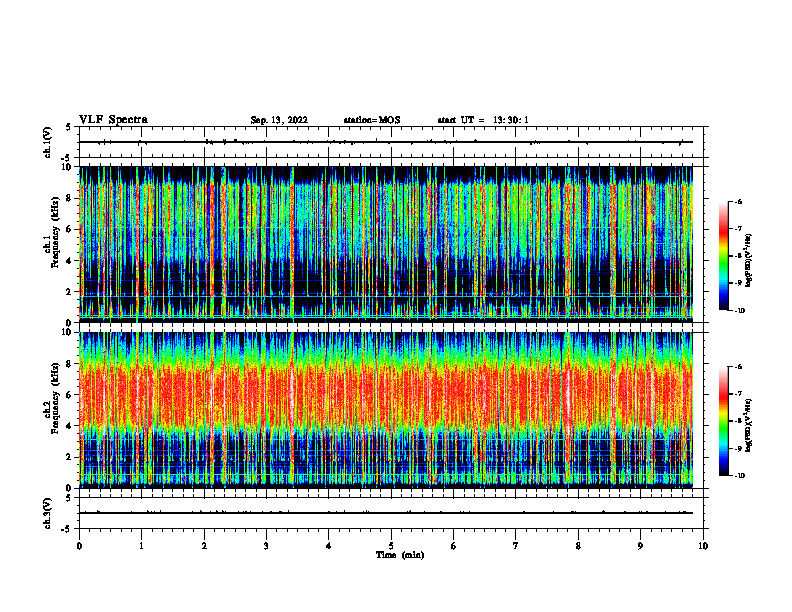Image resolution: width=792 pixels, height=612 pixels.
Task: Click the ch.2 frequency tick "8"
Action: [70, 364]
